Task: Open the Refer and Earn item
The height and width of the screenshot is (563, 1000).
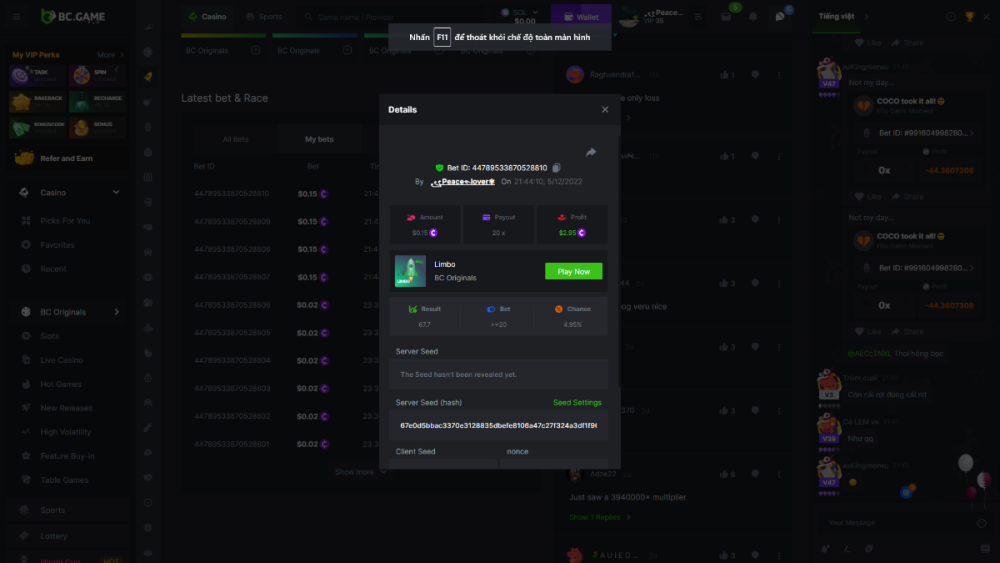Action: [x=67, y=158]
